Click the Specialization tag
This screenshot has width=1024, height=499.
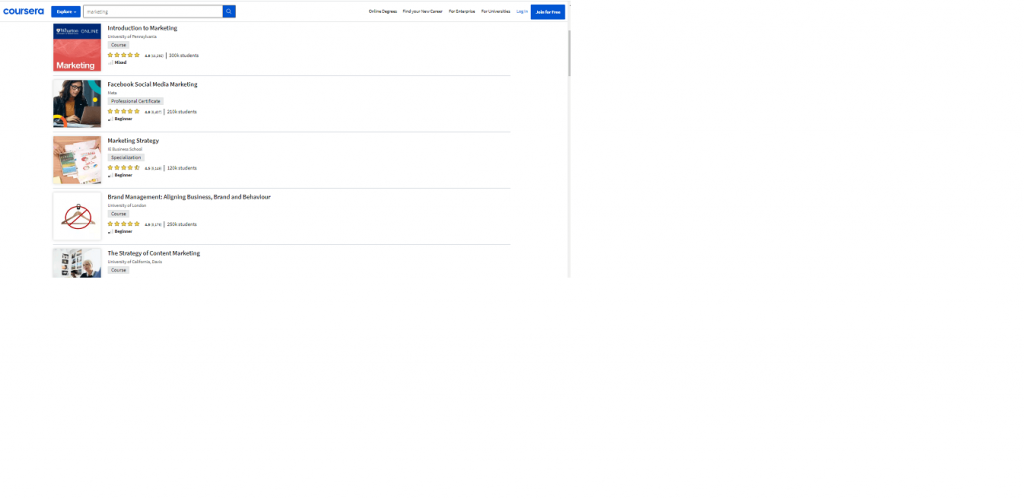126,157
